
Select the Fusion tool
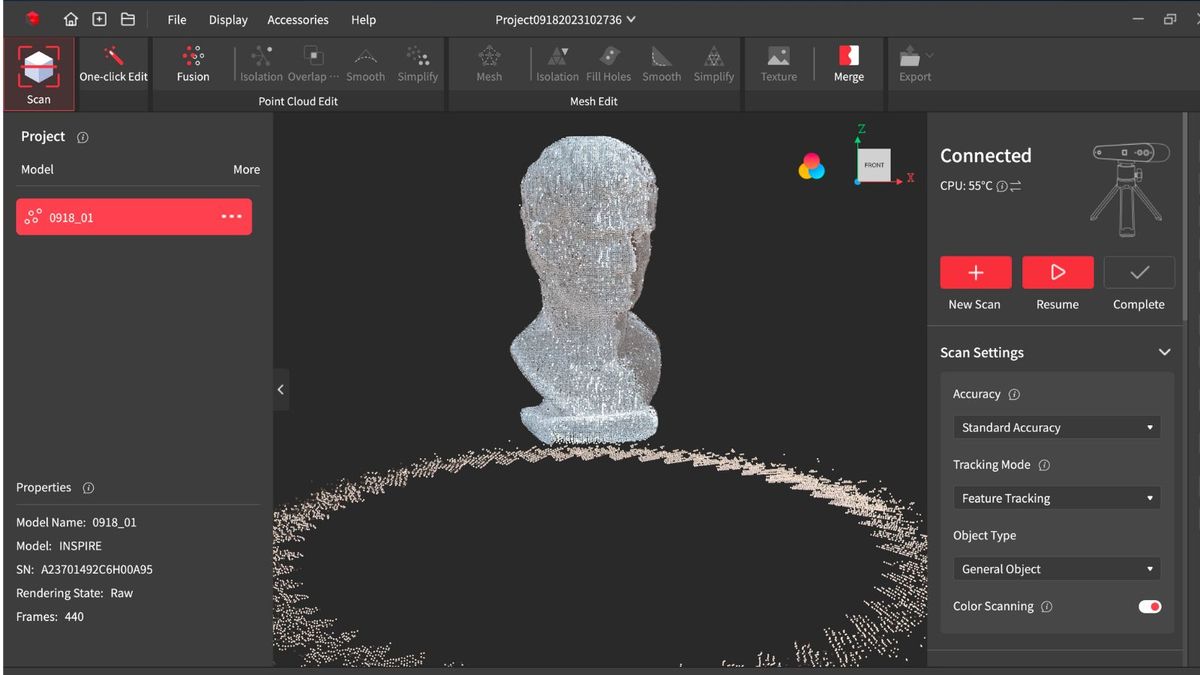(x=193, y=62)
